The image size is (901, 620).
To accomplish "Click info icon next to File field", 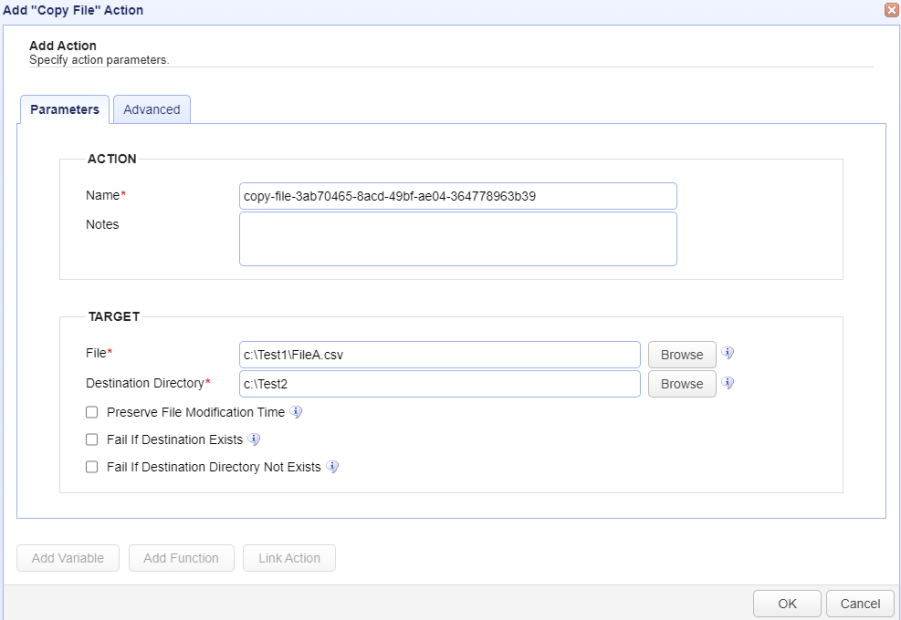I will coord(727,353).
